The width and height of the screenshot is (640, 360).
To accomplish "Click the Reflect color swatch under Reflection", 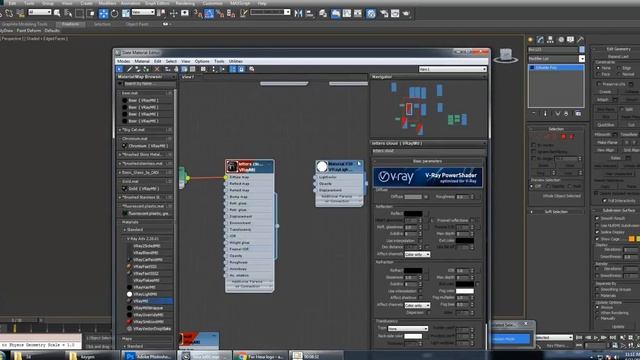I will tap(413, 213).
